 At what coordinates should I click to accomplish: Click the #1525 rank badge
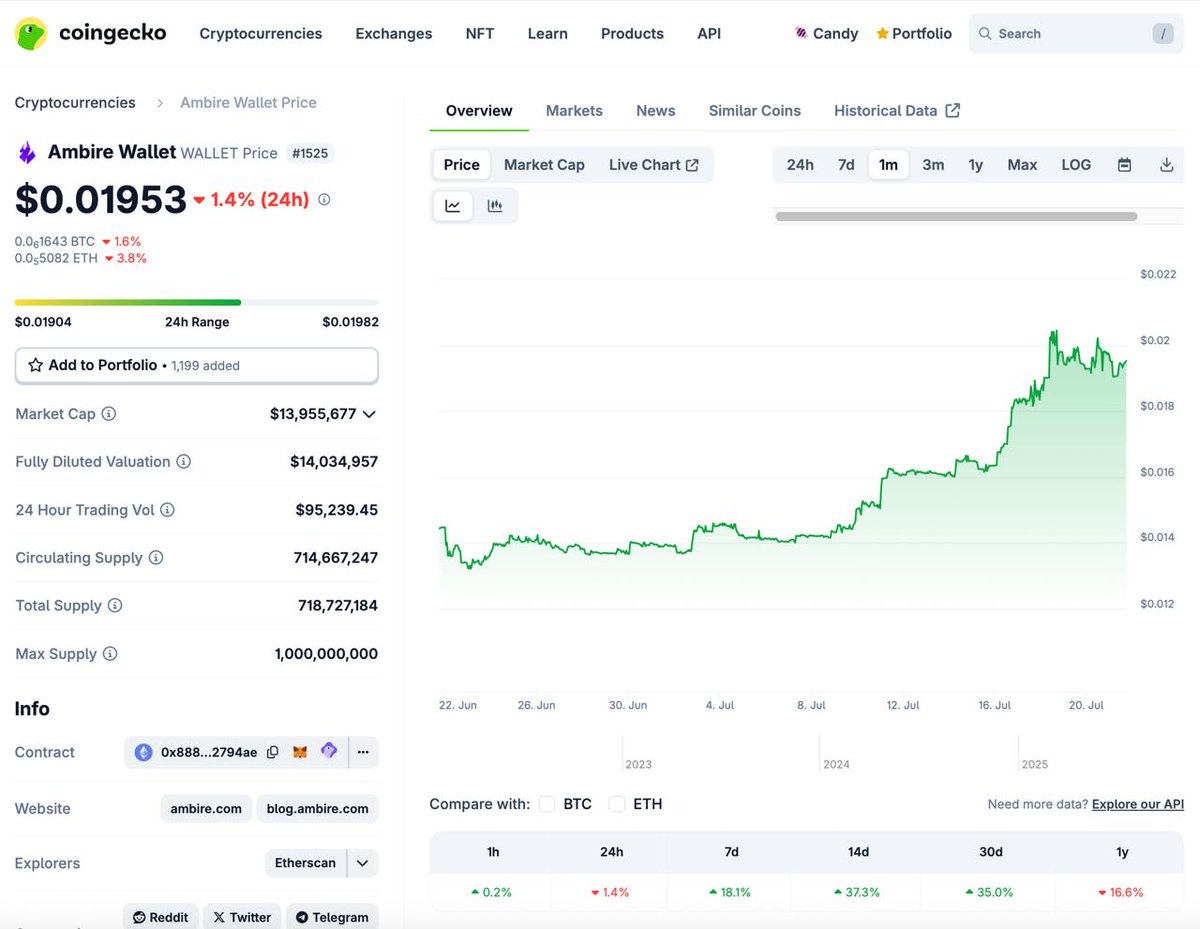tap(309, 153)
